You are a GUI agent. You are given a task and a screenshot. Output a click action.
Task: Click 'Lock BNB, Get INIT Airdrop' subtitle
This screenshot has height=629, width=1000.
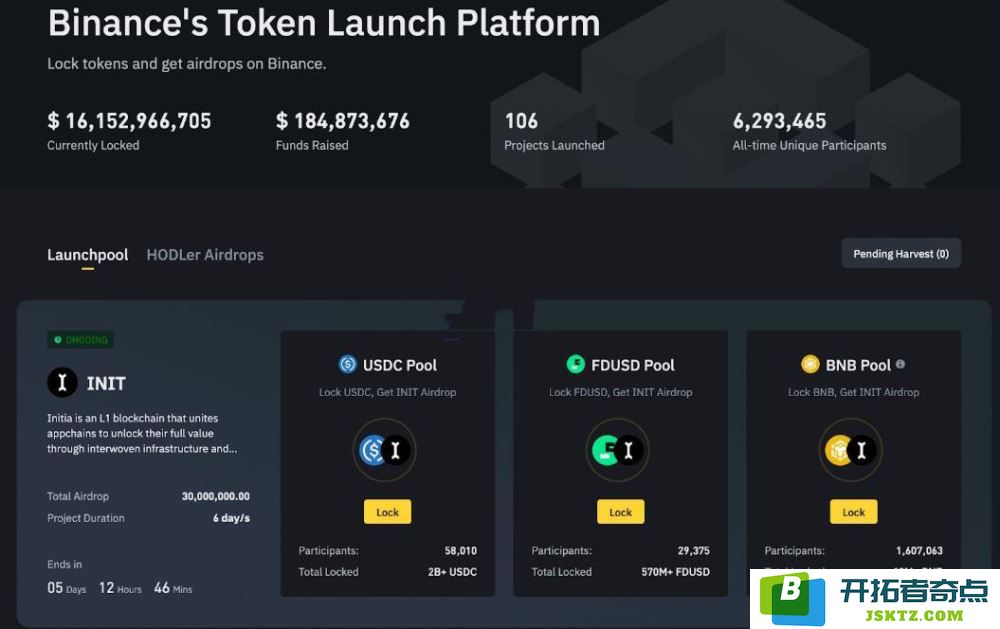point(853,392)
